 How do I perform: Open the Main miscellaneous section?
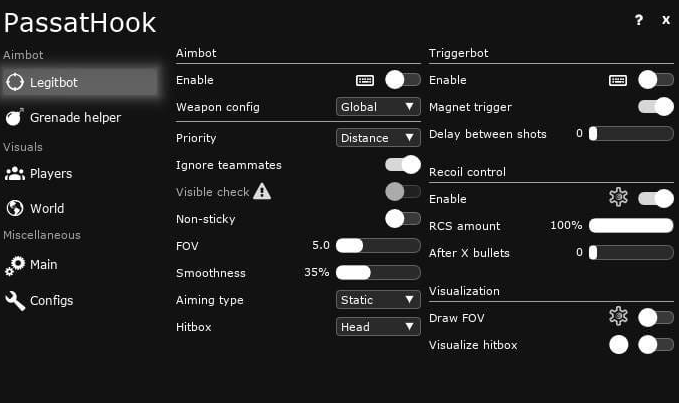pyautogui.click(x=43, y=265)
